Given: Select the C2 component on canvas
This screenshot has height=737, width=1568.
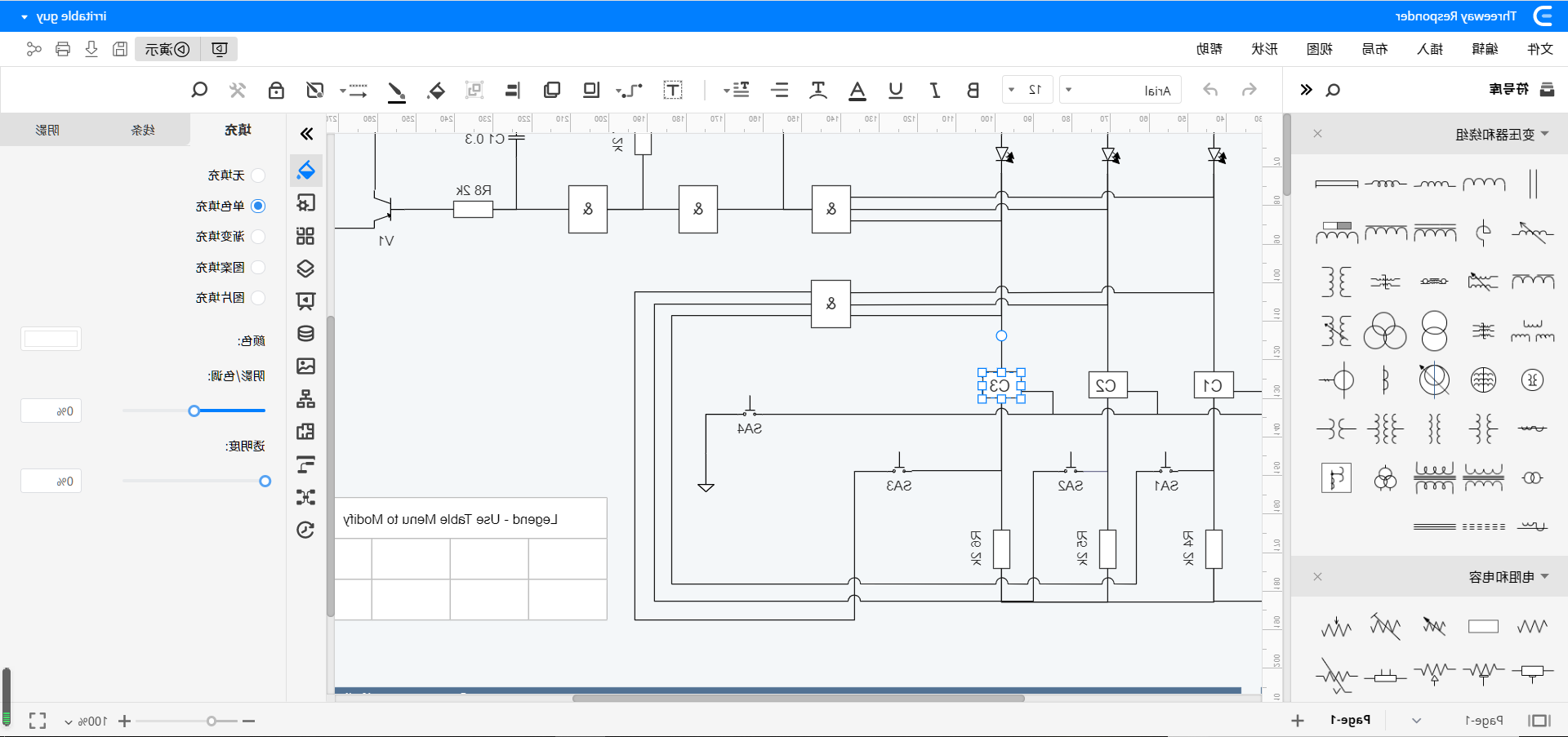Looking at the screenshot, I should [1107, 385].
